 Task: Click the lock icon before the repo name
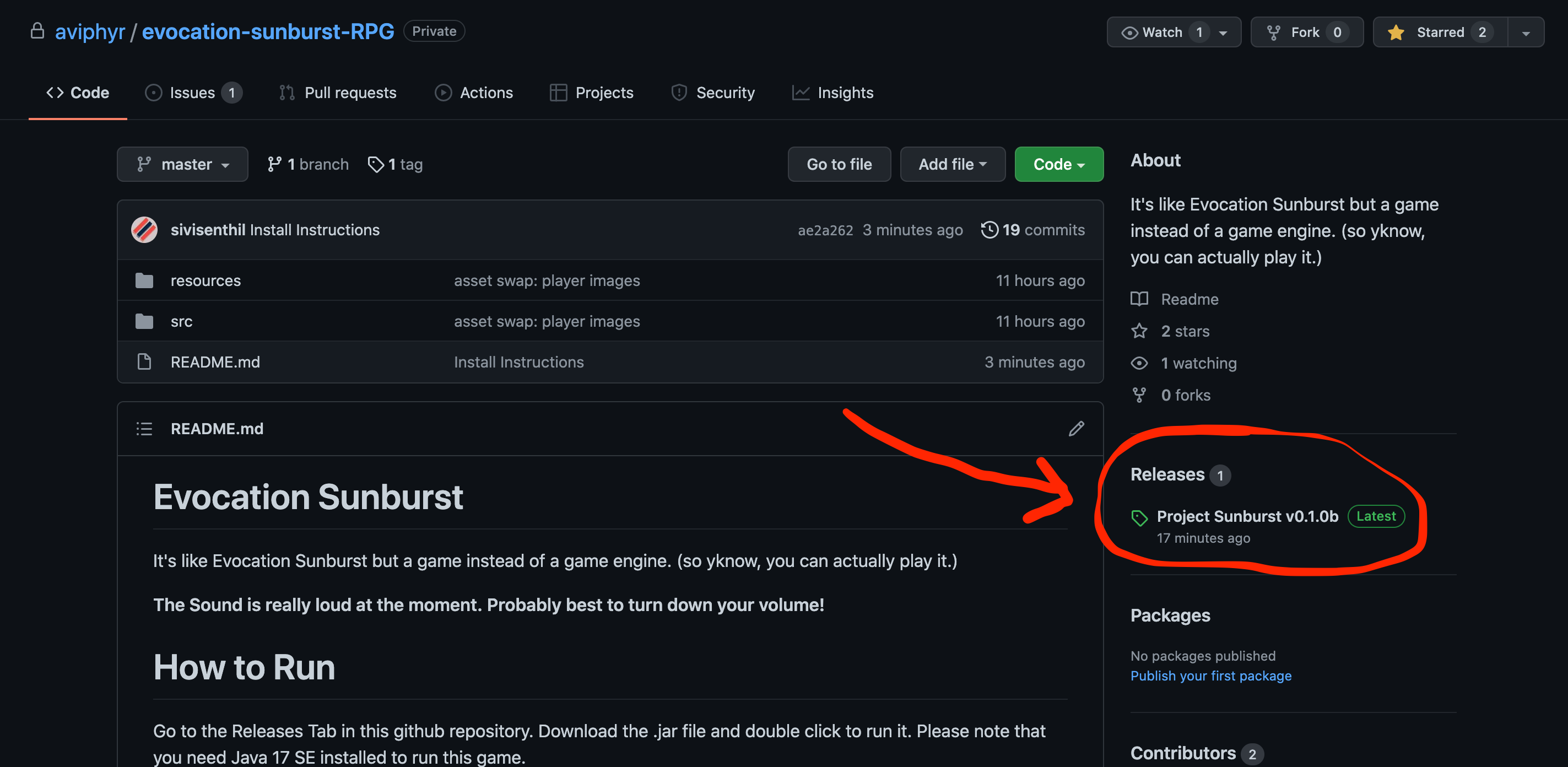coord(37,30)
